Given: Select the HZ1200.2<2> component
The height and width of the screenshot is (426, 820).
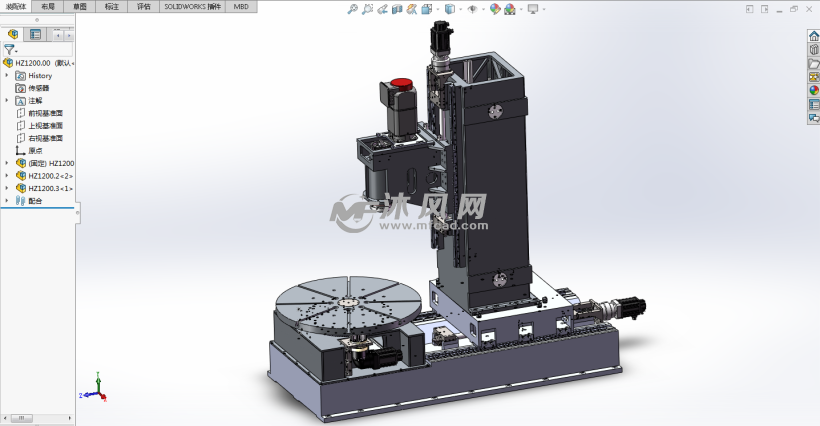Looking at the screenshot, I should 44,176.
